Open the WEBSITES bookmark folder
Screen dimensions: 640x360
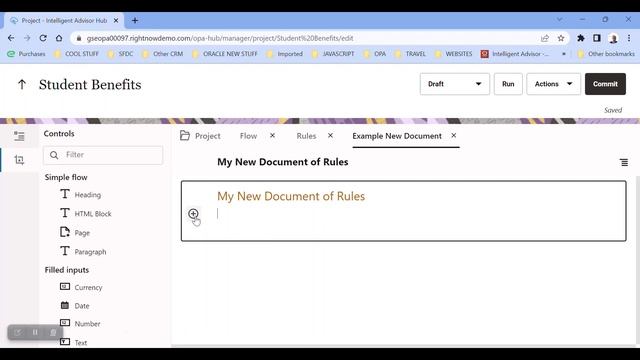(453, 54)
